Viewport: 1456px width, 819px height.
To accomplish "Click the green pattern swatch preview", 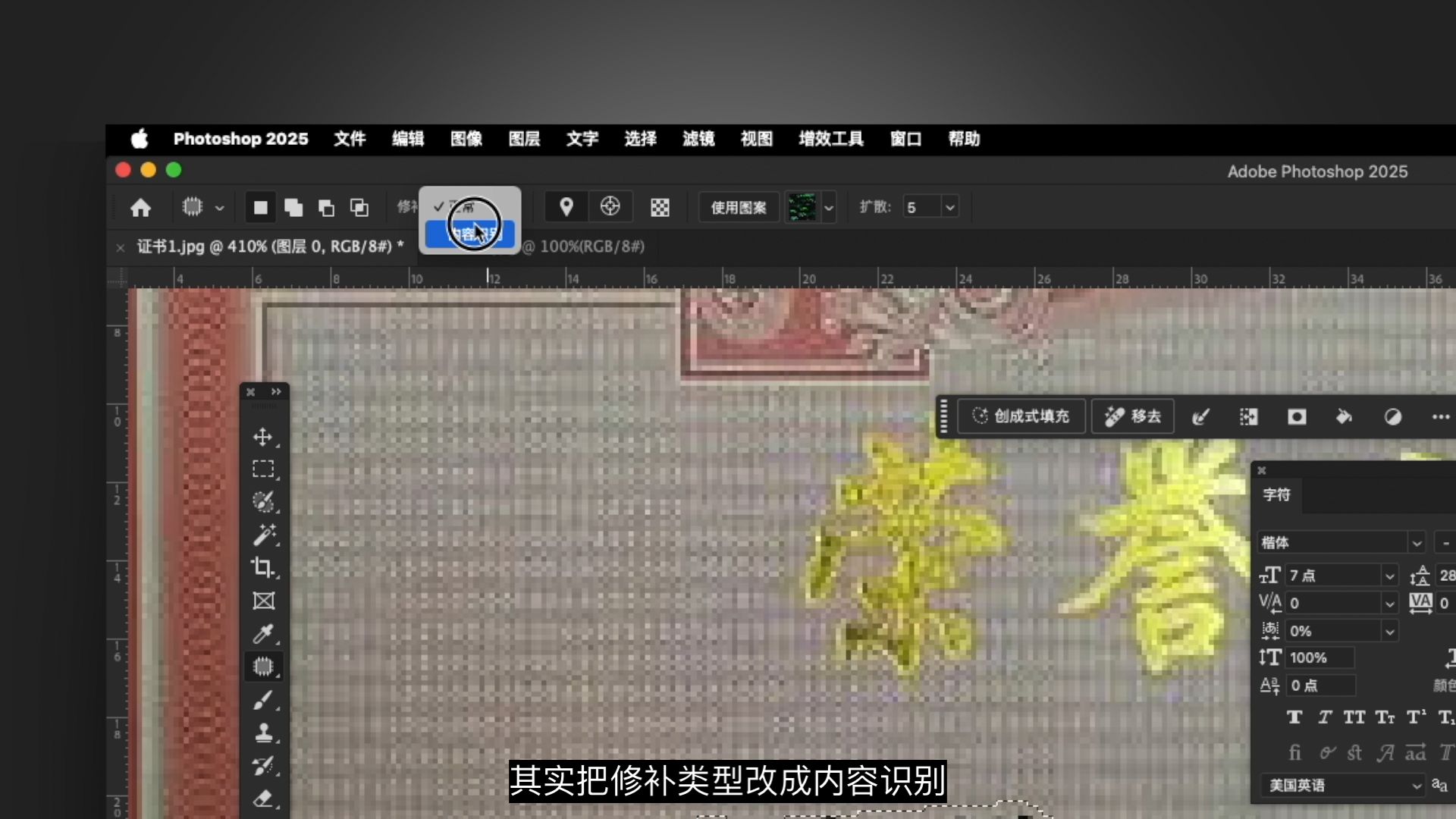I will (x=802, y=207).
